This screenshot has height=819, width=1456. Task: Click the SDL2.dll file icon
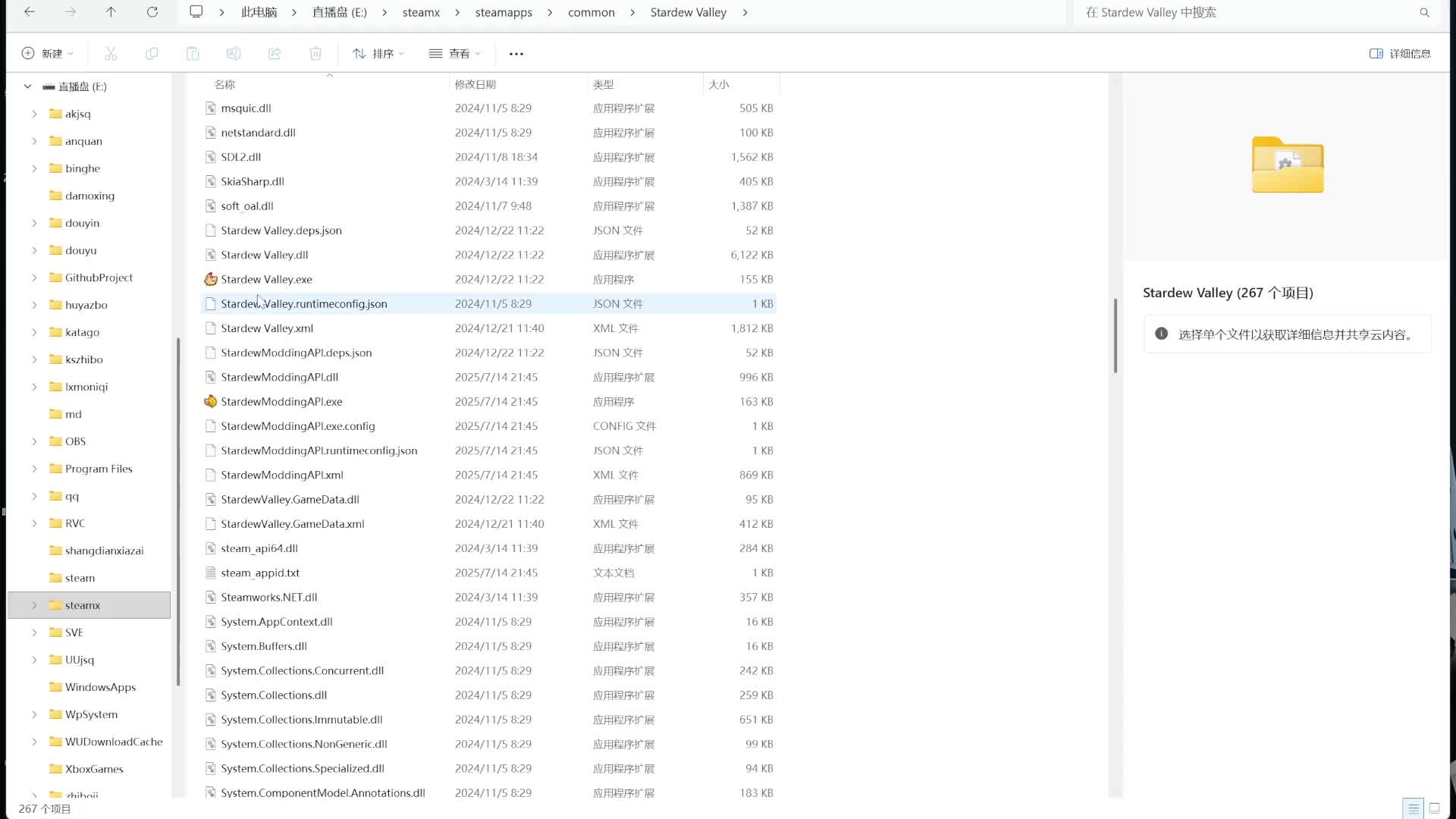click(211, 157)
